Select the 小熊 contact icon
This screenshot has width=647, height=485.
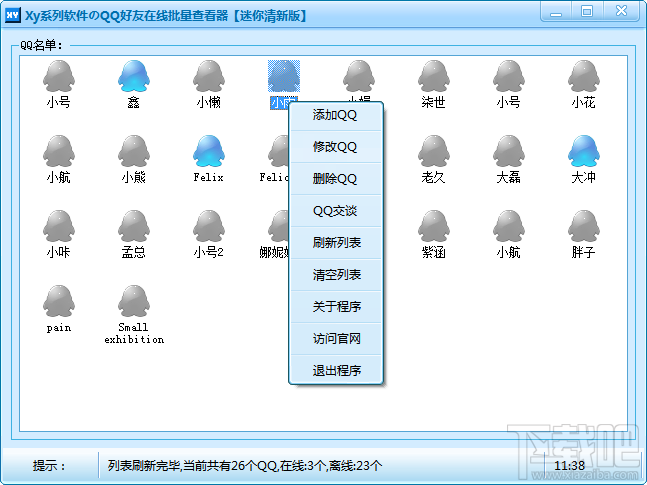click(134, 151)
